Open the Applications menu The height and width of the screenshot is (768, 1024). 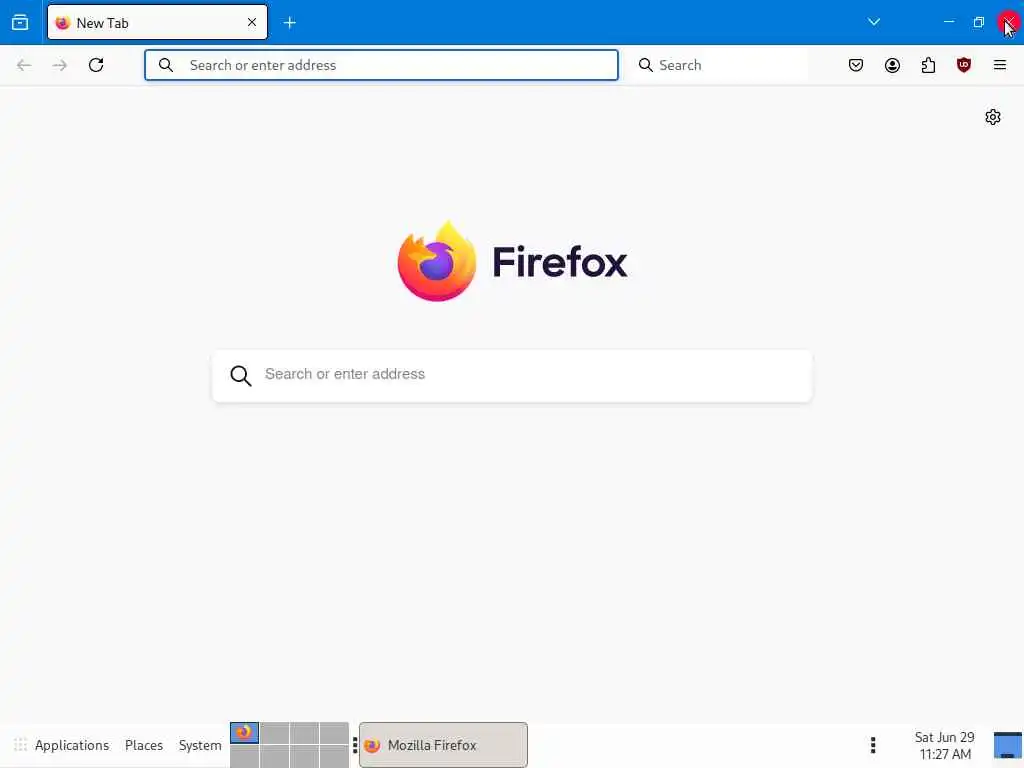click(72, 745)
